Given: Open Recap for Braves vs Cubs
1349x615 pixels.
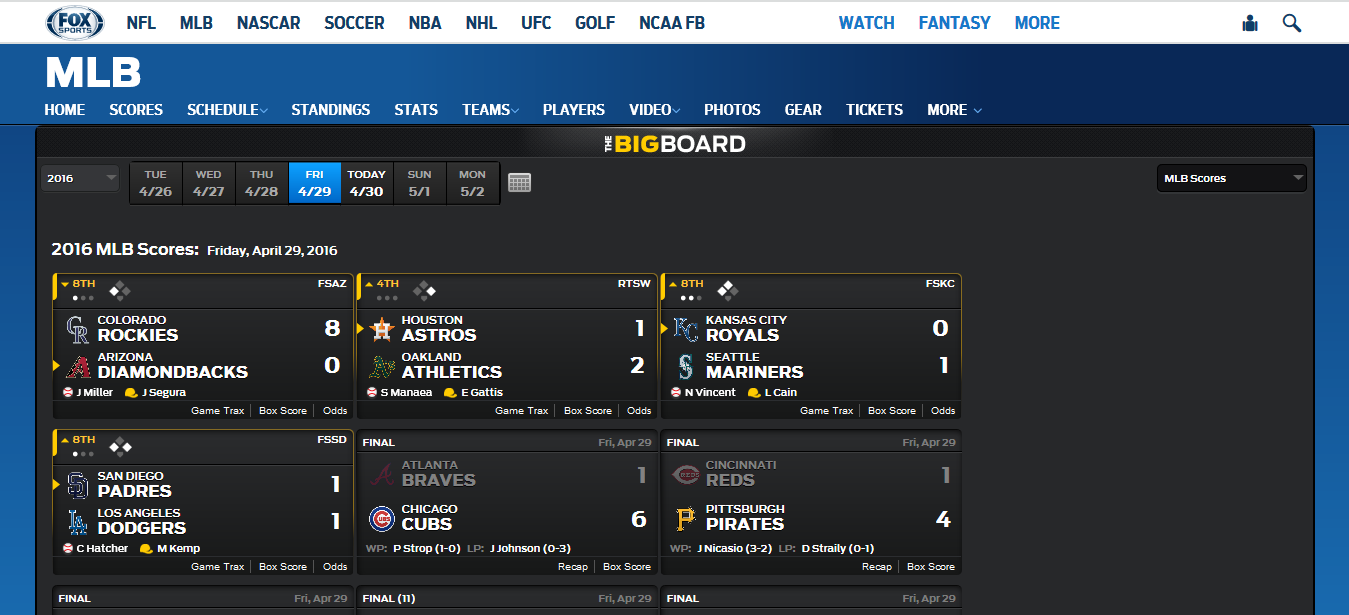Looking at the screenshot, I should (573, 567).
